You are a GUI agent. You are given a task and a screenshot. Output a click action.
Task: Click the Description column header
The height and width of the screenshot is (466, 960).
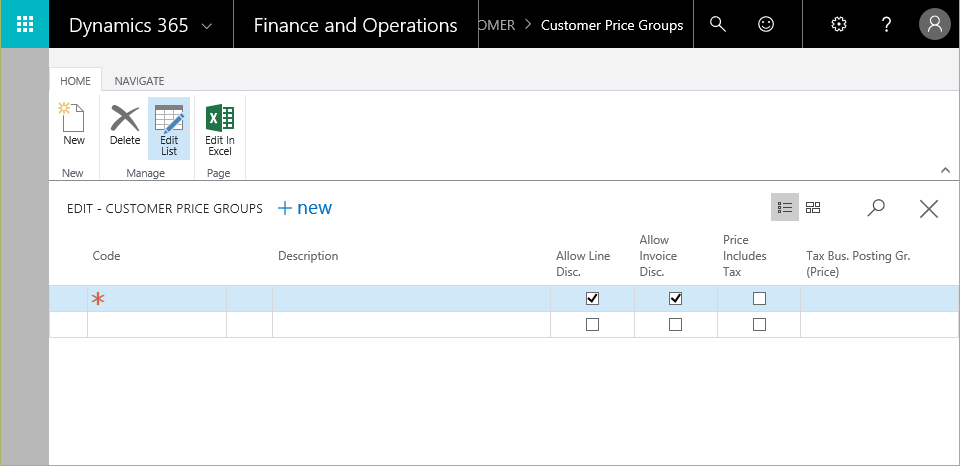point(308,256)
